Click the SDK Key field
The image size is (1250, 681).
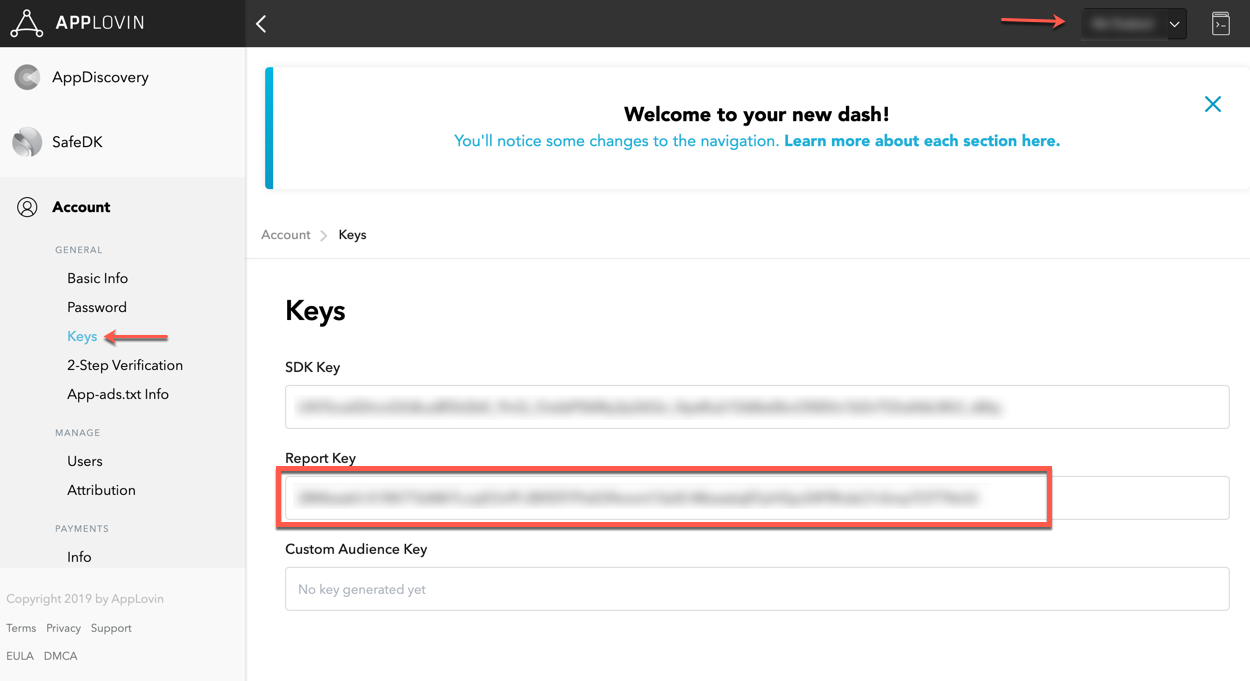click(756, 407)
